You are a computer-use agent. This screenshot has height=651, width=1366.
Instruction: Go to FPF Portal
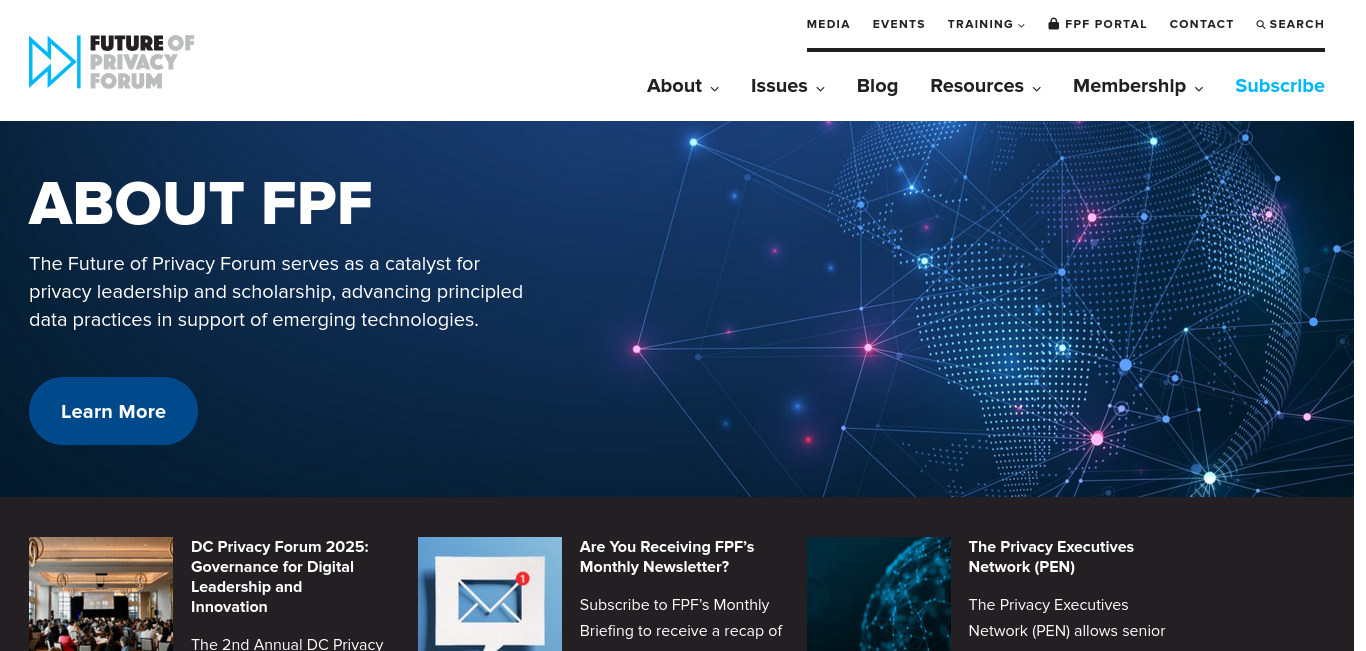[1106, 24]
